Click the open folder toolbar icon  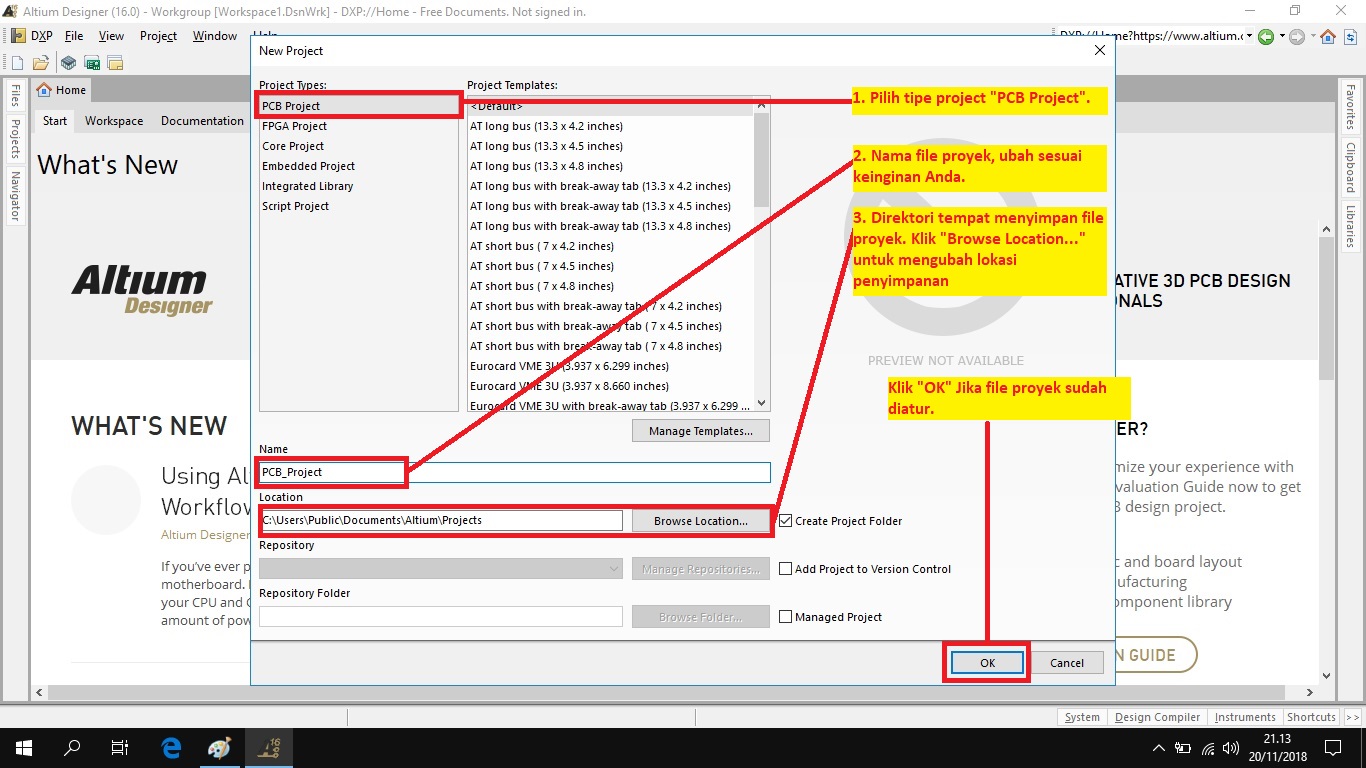click(x=39, y=63)
